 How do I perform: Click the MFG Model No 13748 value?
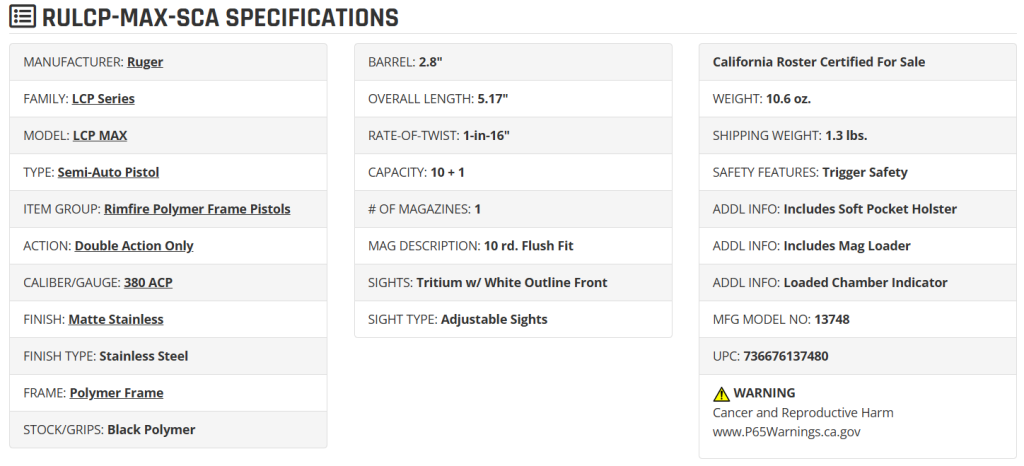[x=832, y=319]
